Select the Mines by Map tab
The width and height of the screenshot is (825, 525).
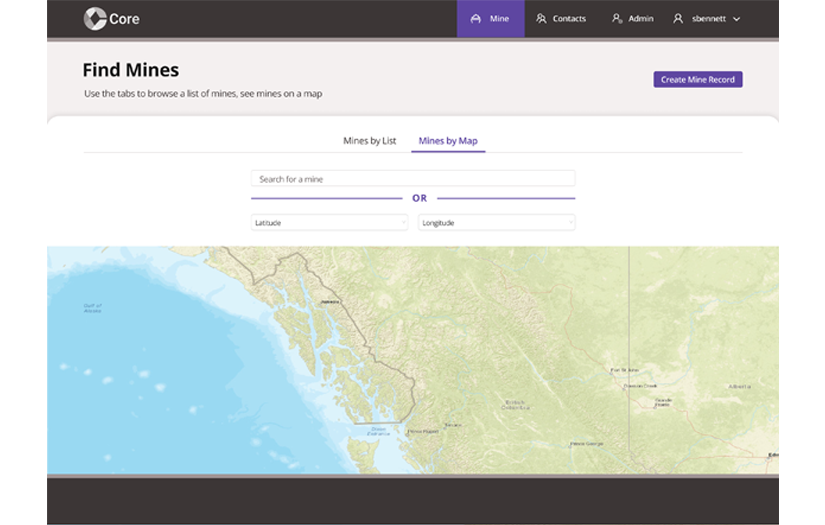pos(448,141)
